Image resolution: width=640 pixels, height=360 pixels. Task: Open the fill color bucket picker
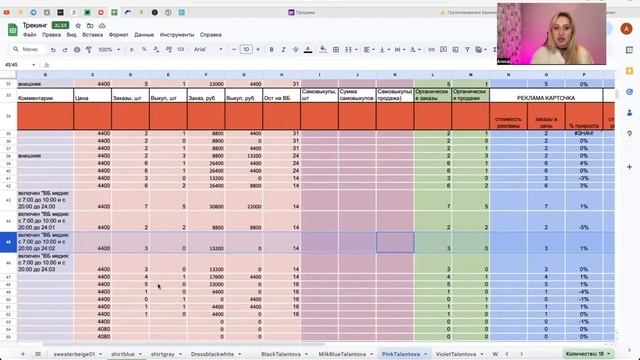pyautogui.click(x=323, y=49)
